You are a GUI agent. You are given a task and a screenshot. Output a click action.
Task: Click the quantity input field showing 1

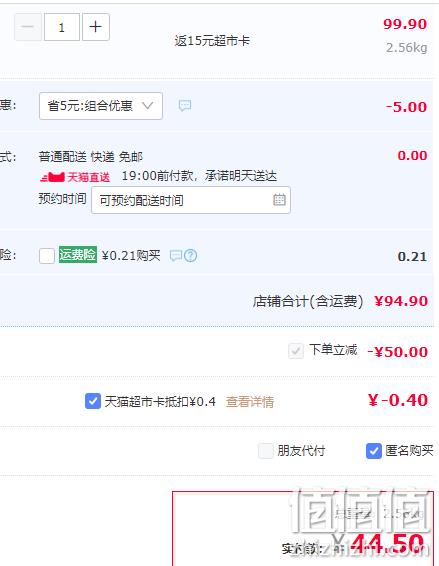point(62,27)
